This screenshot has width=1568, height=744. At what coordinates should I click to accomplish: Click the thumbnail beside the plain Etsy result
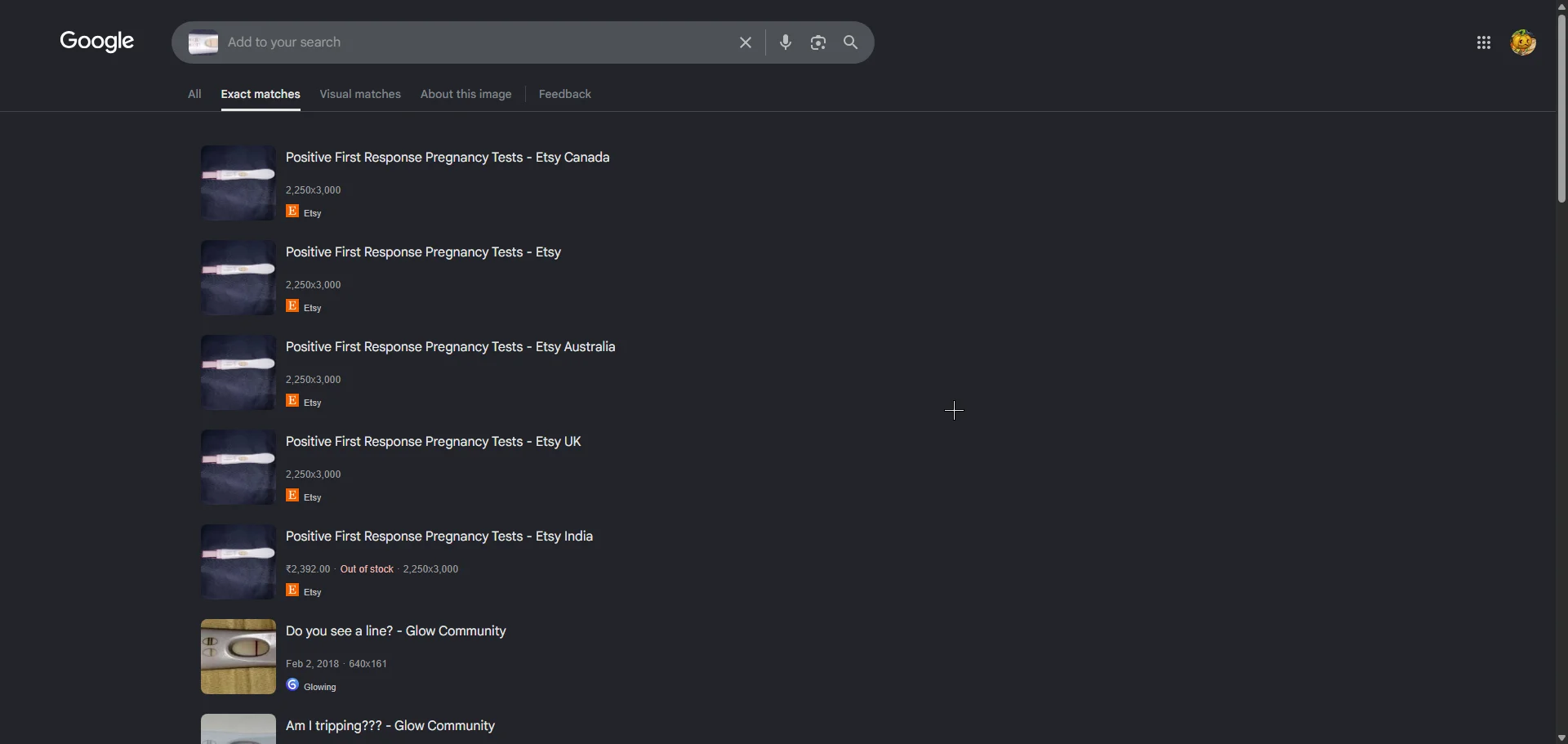pyautogui.click(x=238, y=278)
